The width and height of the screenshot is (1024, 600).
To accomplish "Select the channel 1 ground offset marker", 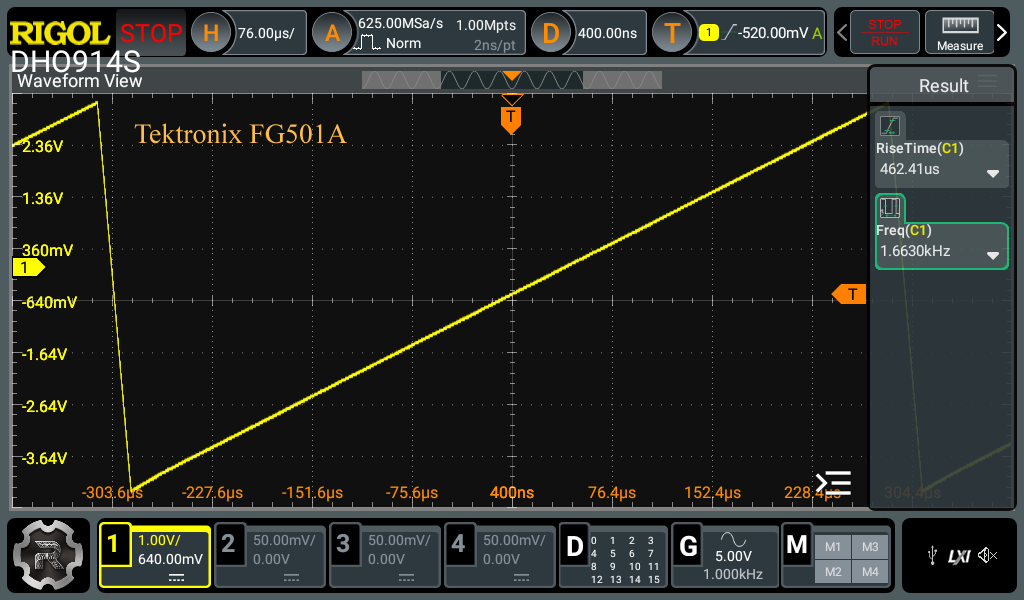I will pos(28,268).
